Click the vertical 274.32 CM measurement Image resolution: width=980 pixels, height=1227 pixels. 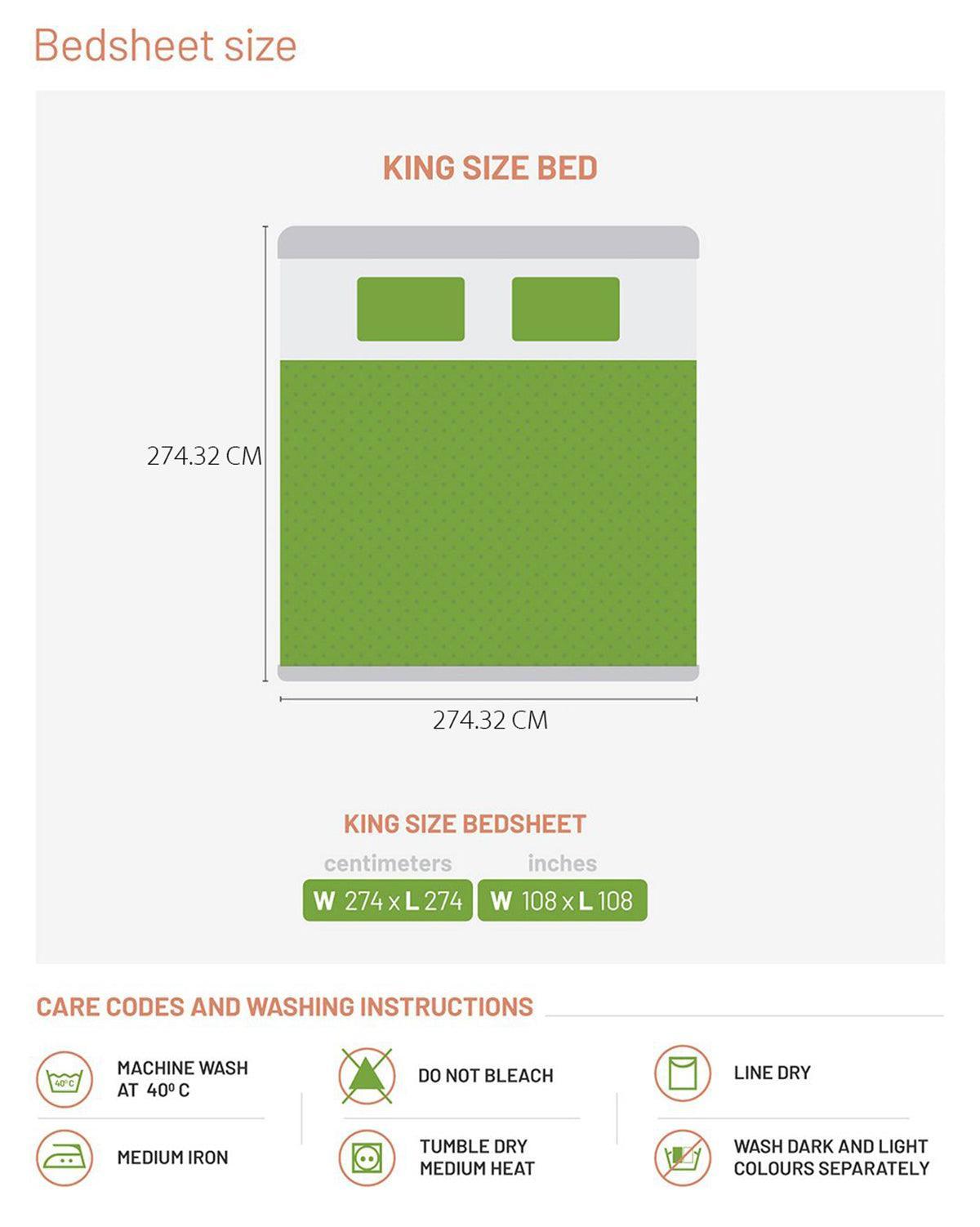(x=204, y=456)
